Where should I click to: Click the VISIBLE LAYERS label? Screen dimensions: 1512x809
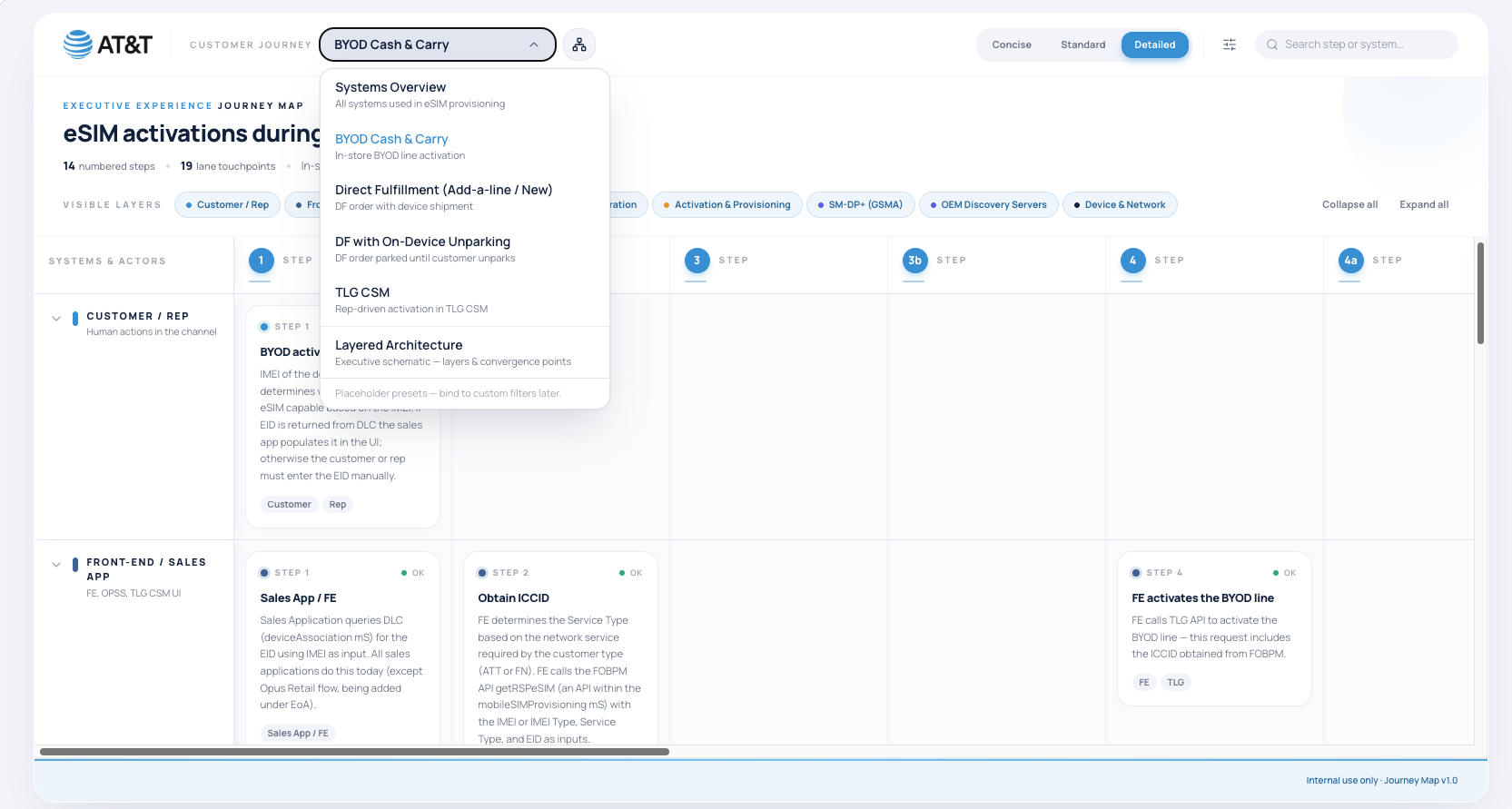click(112, 205)
